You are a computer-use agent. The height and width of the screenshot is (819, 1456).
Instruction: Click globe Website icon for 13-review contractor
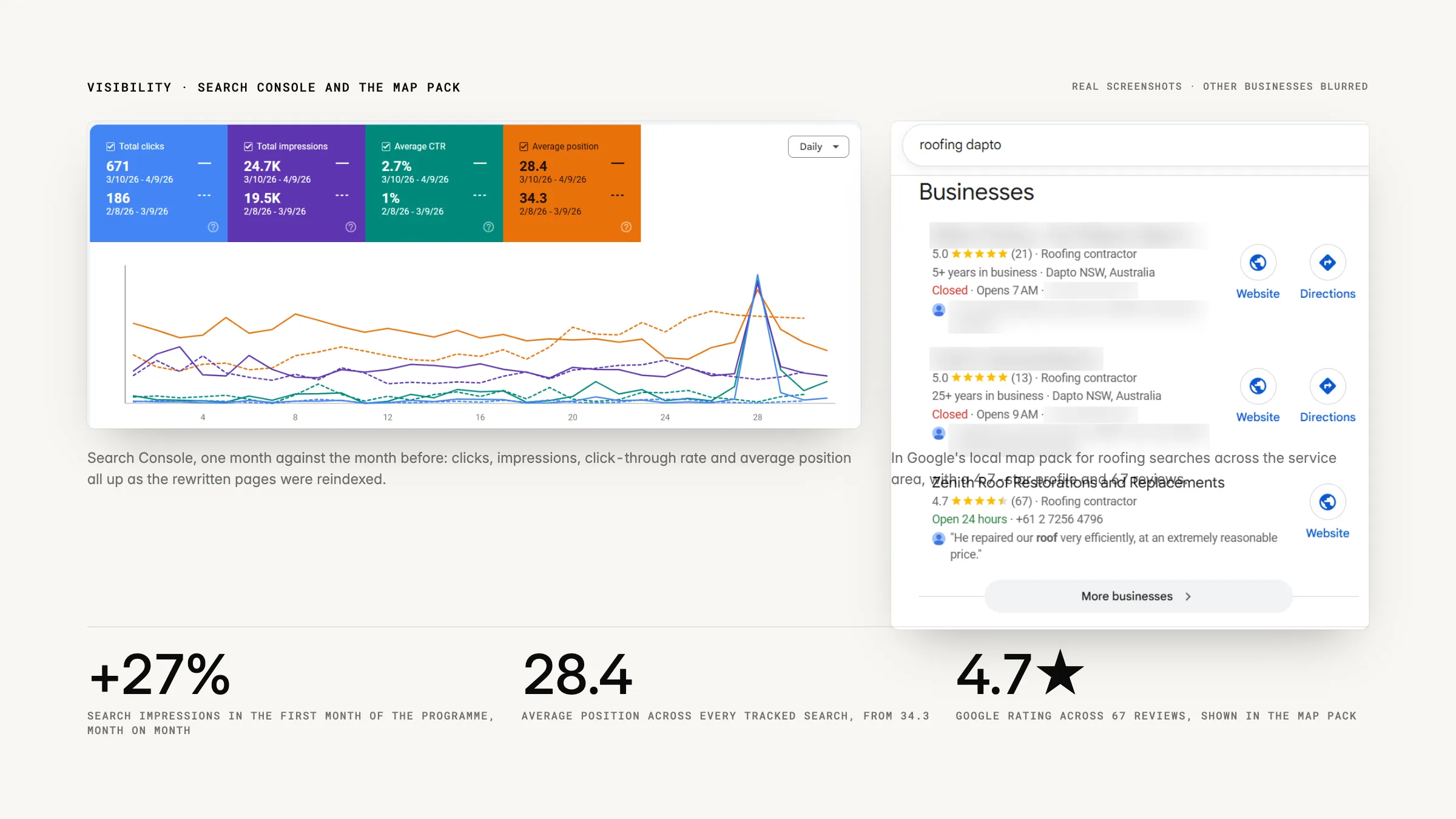coord(1258,386)
